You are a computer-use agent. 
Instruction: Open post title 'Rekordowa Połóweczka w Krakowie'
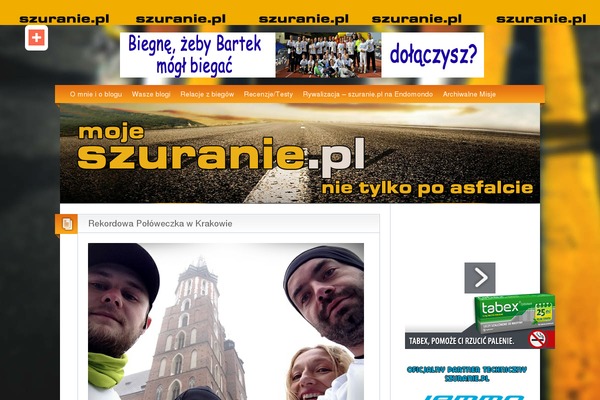(160, 224)
